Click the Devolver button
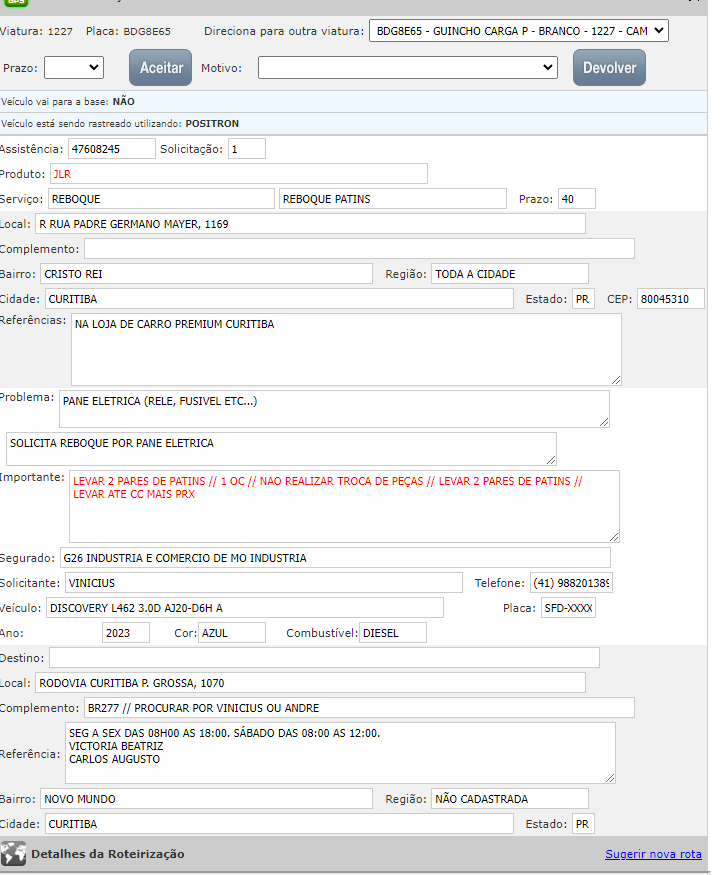724x875 pixels. click(x=610, y=68)
